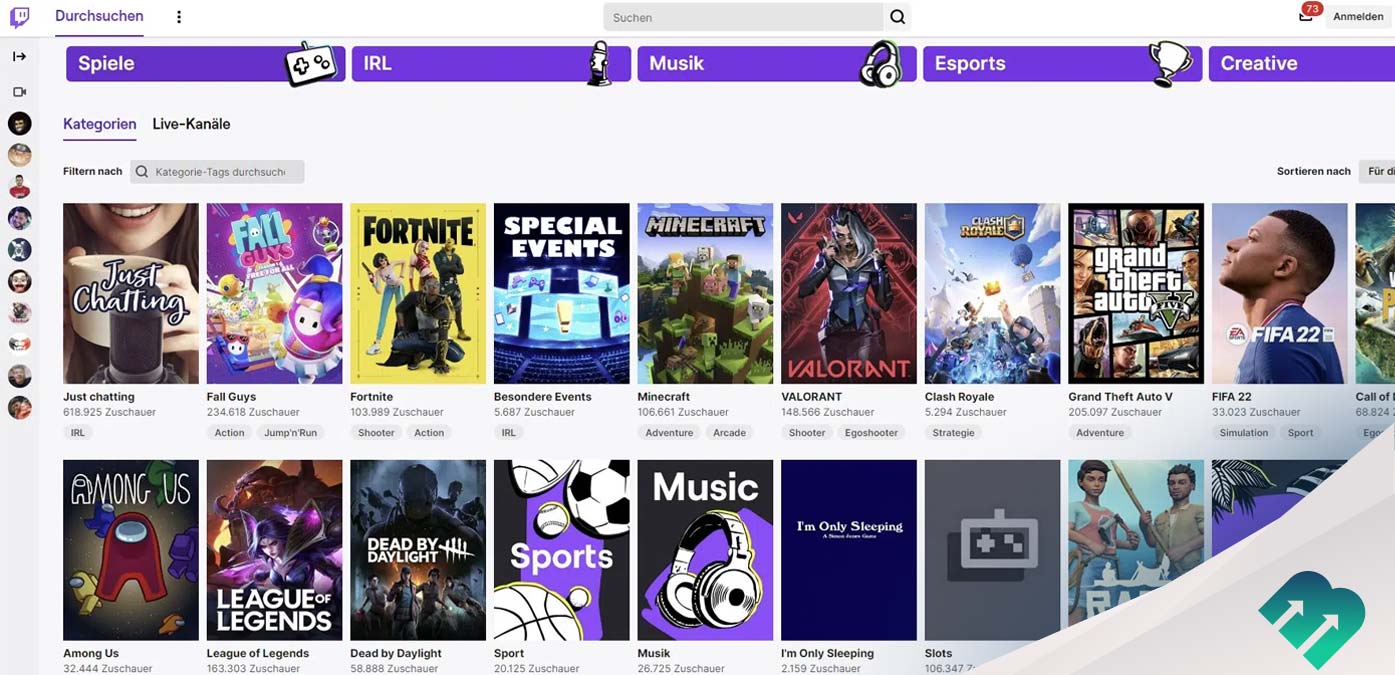
Task: Click the Egoshooter tag under VALORANT
Action: click(x=871, y=433)
